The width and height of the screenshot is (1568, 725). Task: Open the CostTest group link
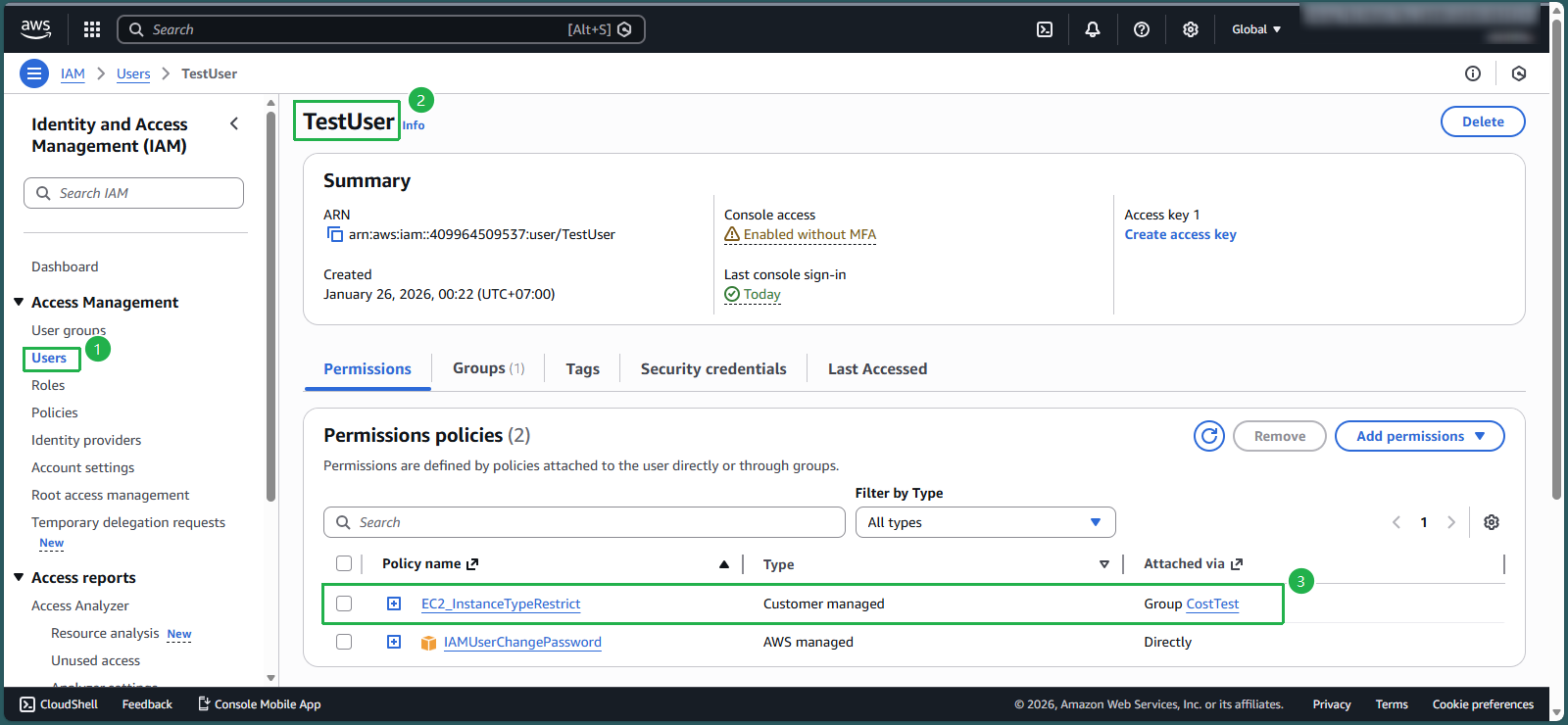point(1212,604)
